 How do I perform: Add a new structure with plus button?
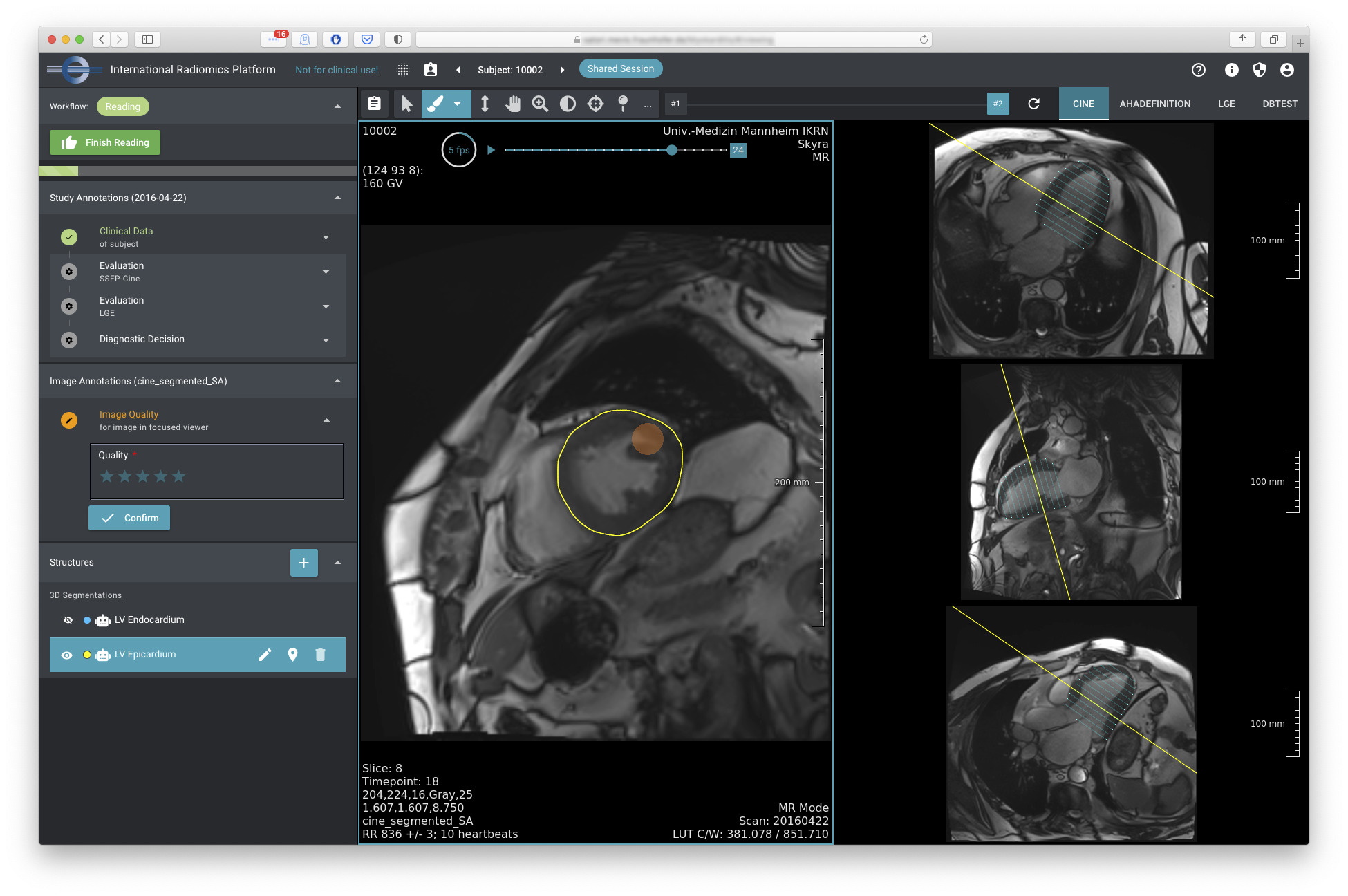[304, 563]
